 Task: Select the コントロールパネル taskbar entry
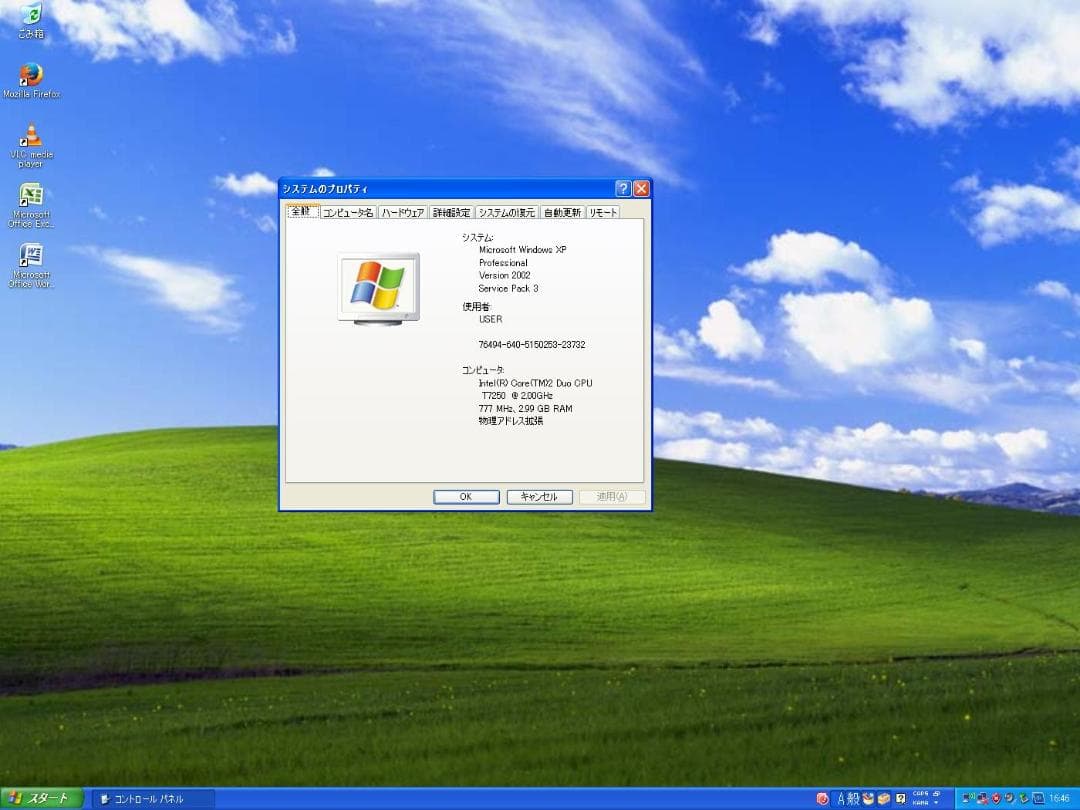tap(148, 798)
